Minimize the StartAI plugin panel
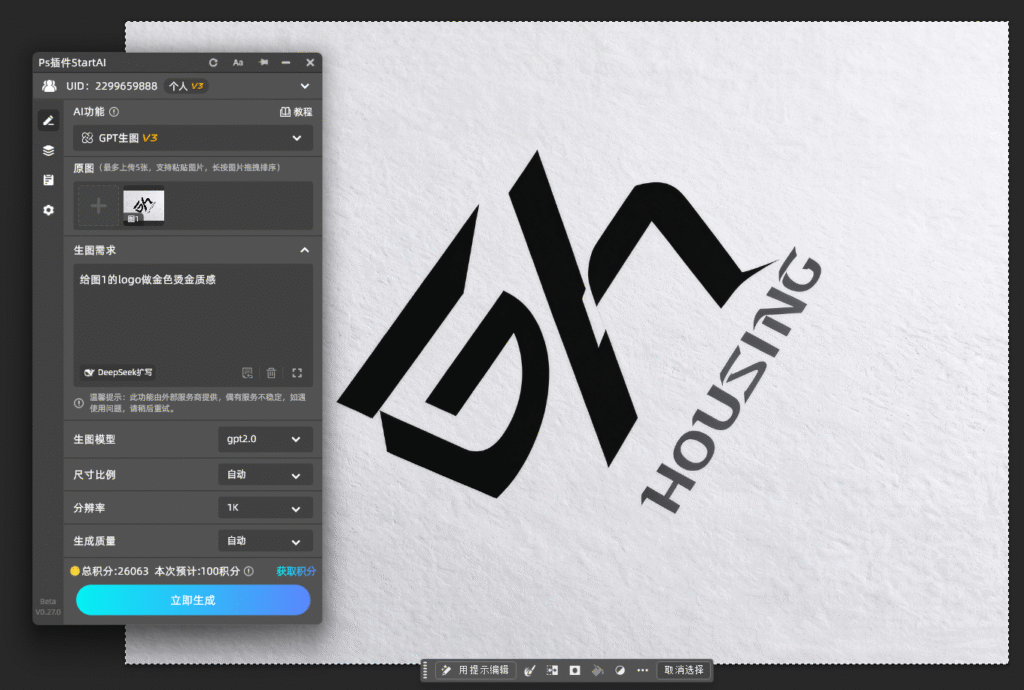 coord(286,63)
